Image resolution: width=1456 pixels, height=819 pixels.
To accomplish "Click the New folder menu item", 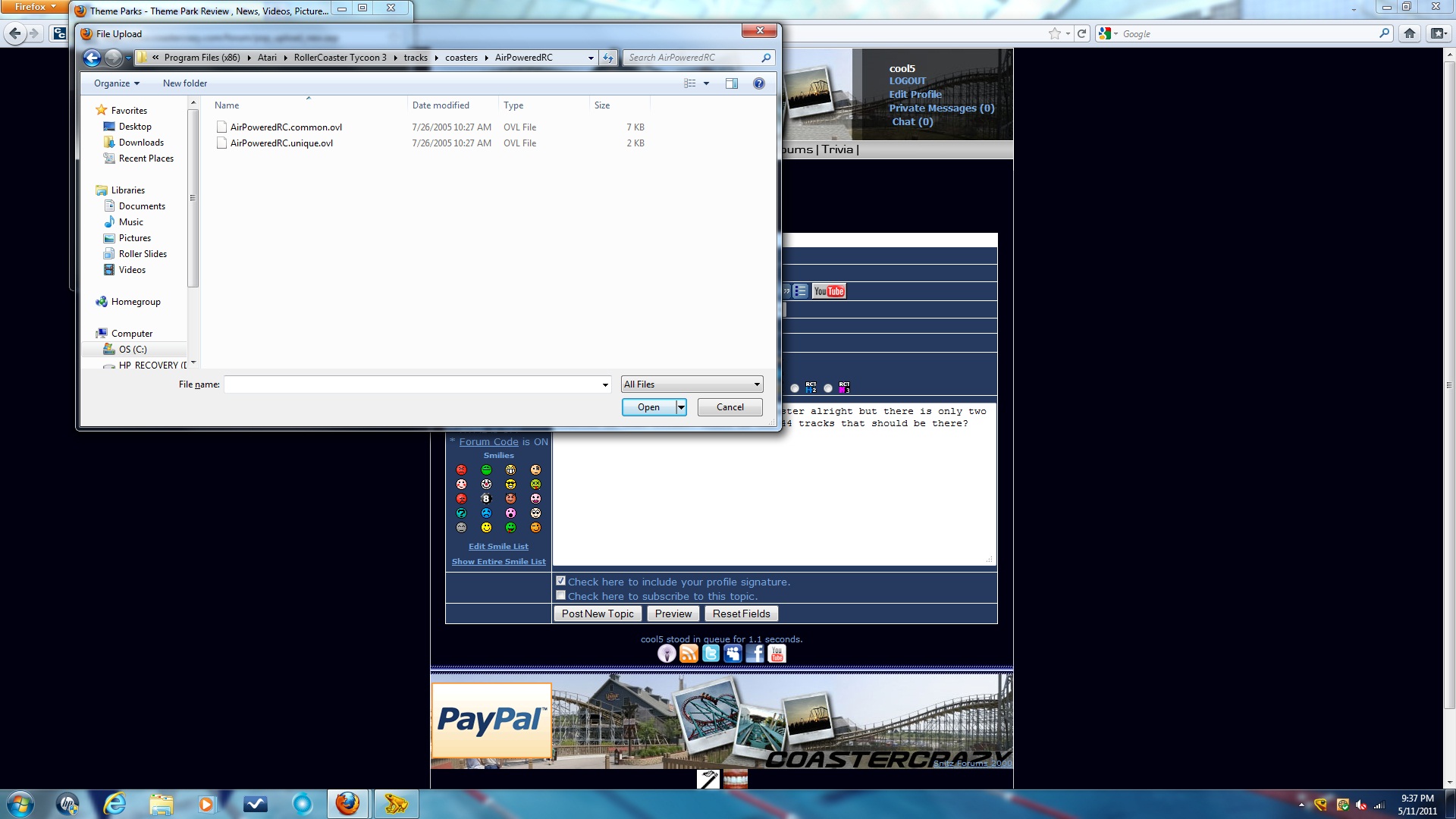I will click(184, 83).
